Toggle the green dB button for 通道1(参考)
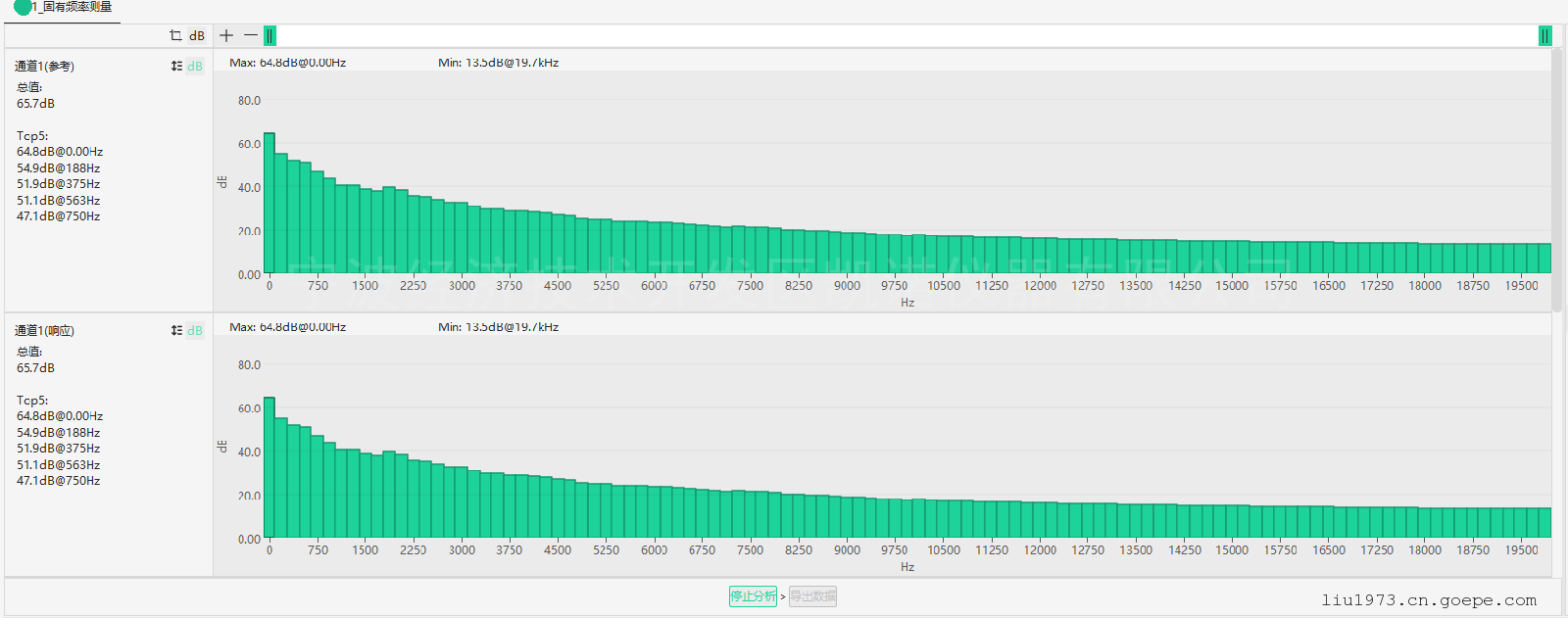The image size is (1568, 618). click(x=195, y=67)
